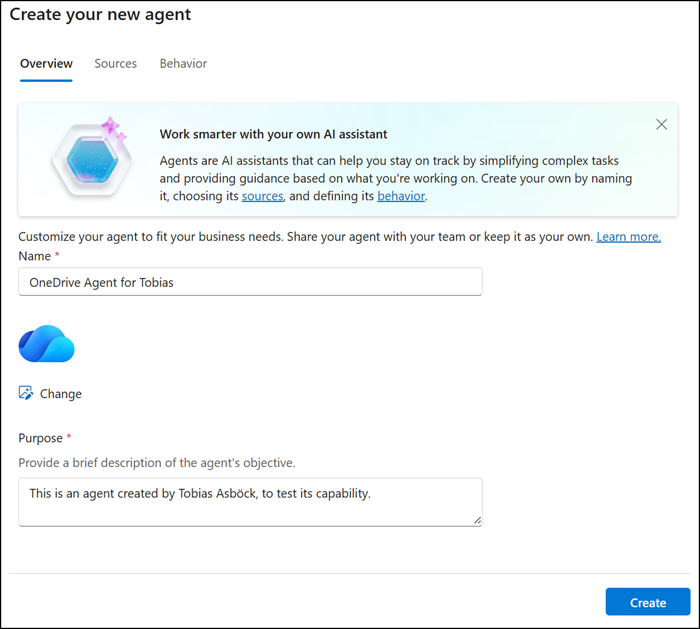
Task: Follow the 'behavior' link in the banner
Action: click(401, 196)
